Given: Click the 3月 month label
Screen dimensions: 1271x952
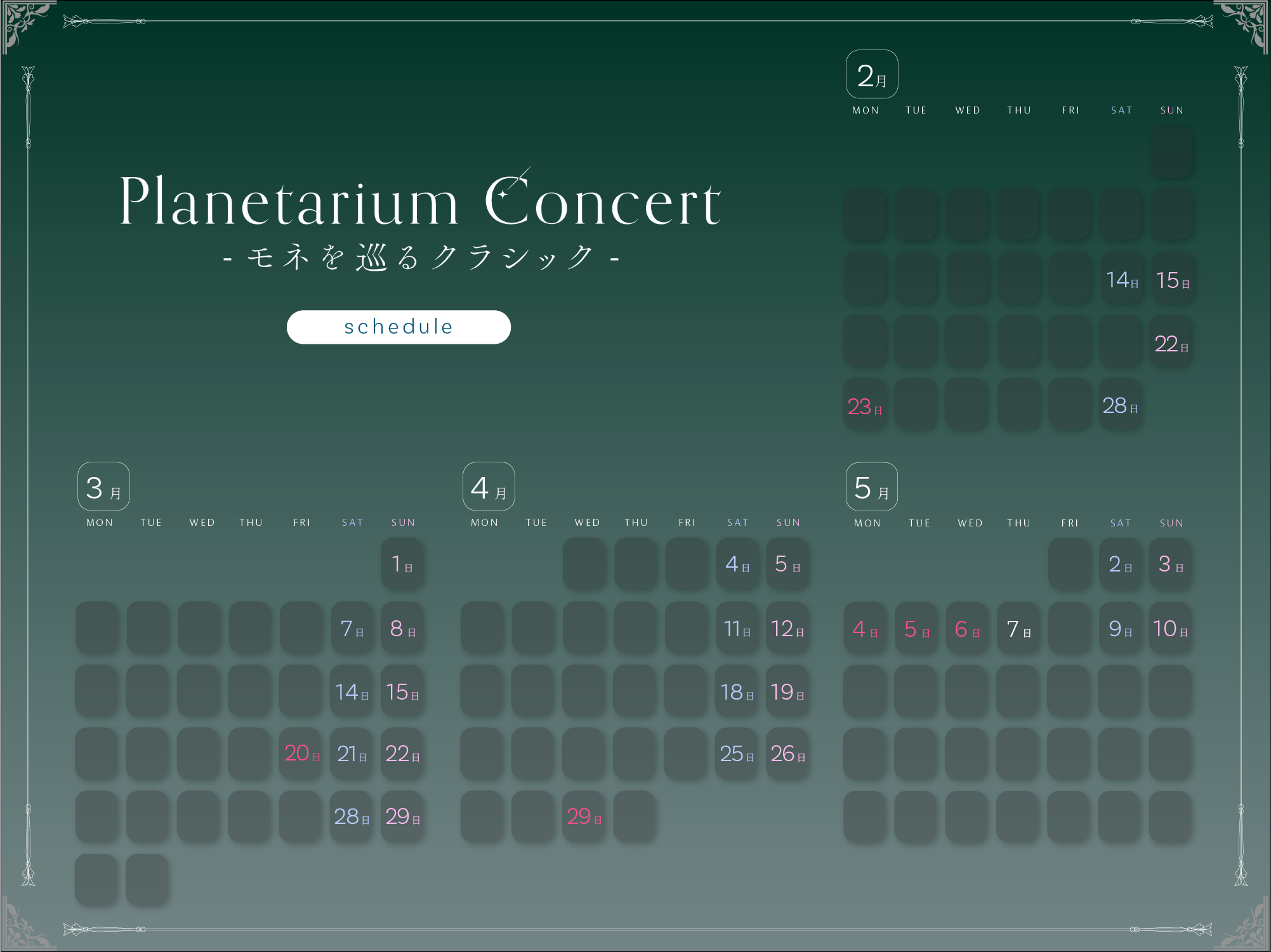Looking at the screenshot, I should [x=103, y=487].
